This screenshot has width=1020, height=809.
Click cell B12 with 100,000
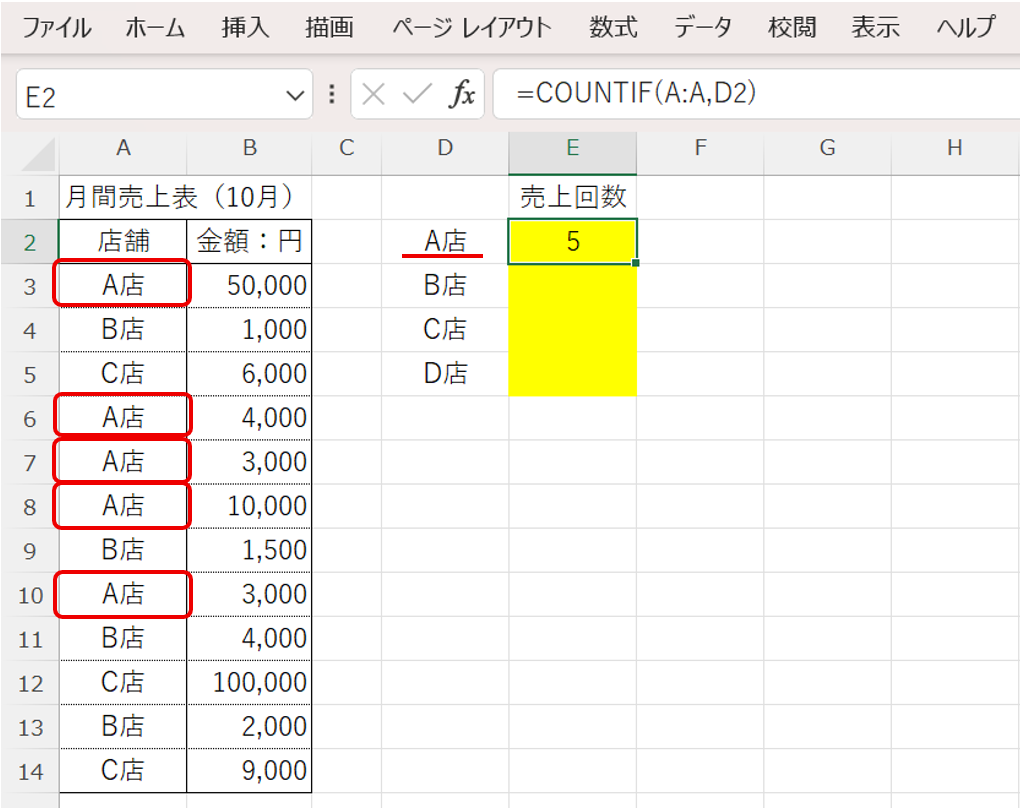pyautogui.click(x=249, y=683)
